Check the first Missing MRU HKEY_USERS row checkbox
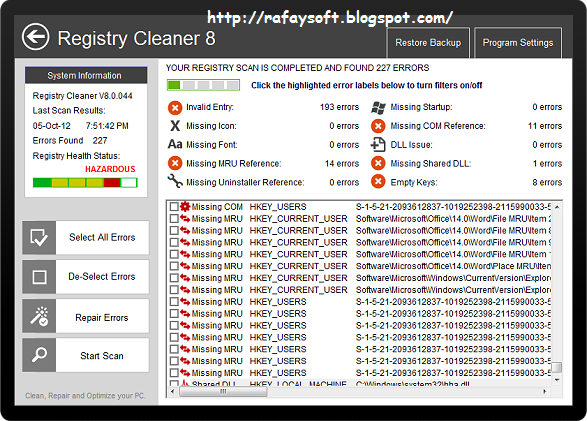The height and width of the screenshot is (421, 587). (174, 302)
